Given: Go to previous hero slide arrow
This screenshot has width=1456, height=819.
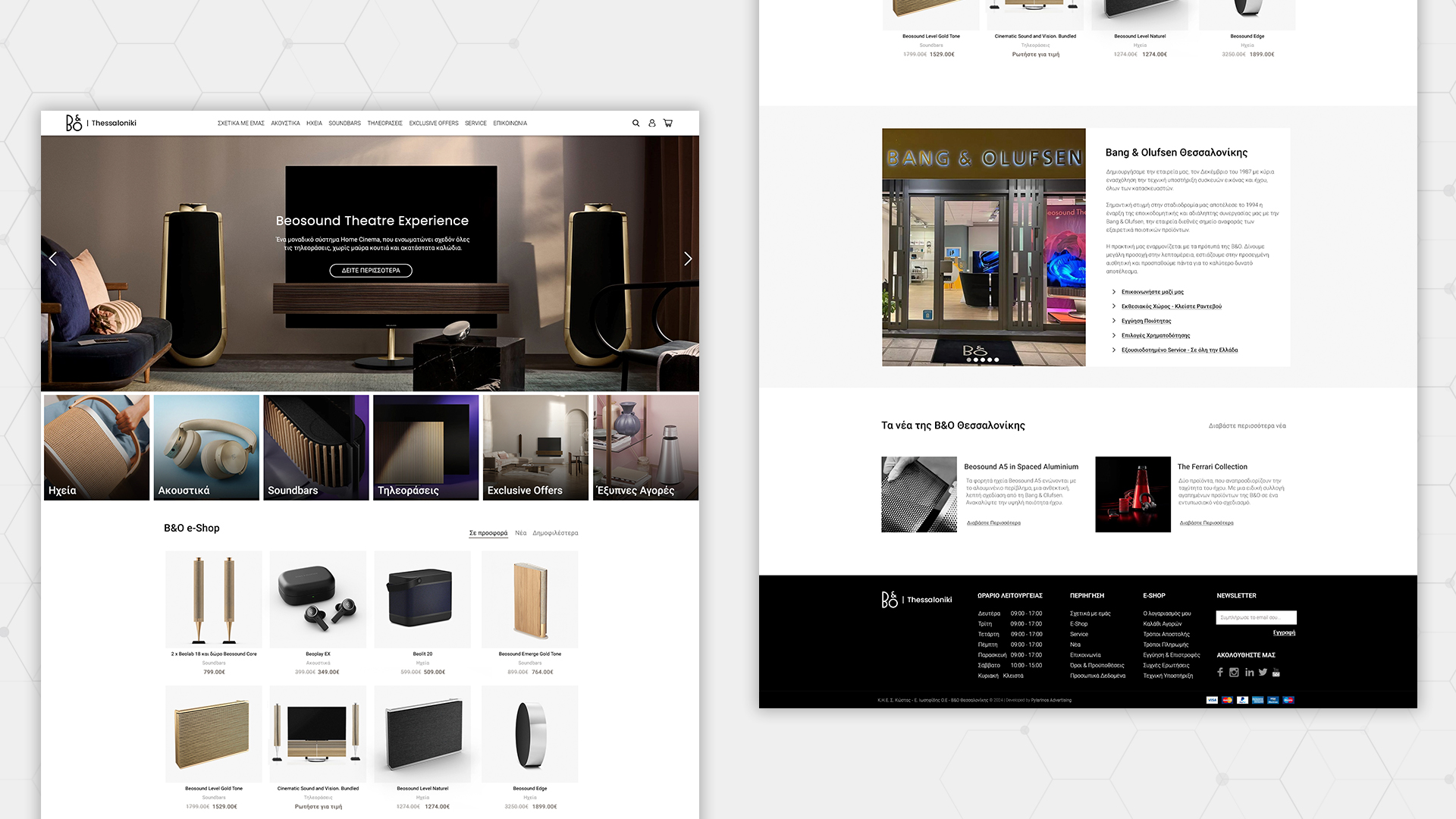Looking at the screenshot, I should point(53,259).
